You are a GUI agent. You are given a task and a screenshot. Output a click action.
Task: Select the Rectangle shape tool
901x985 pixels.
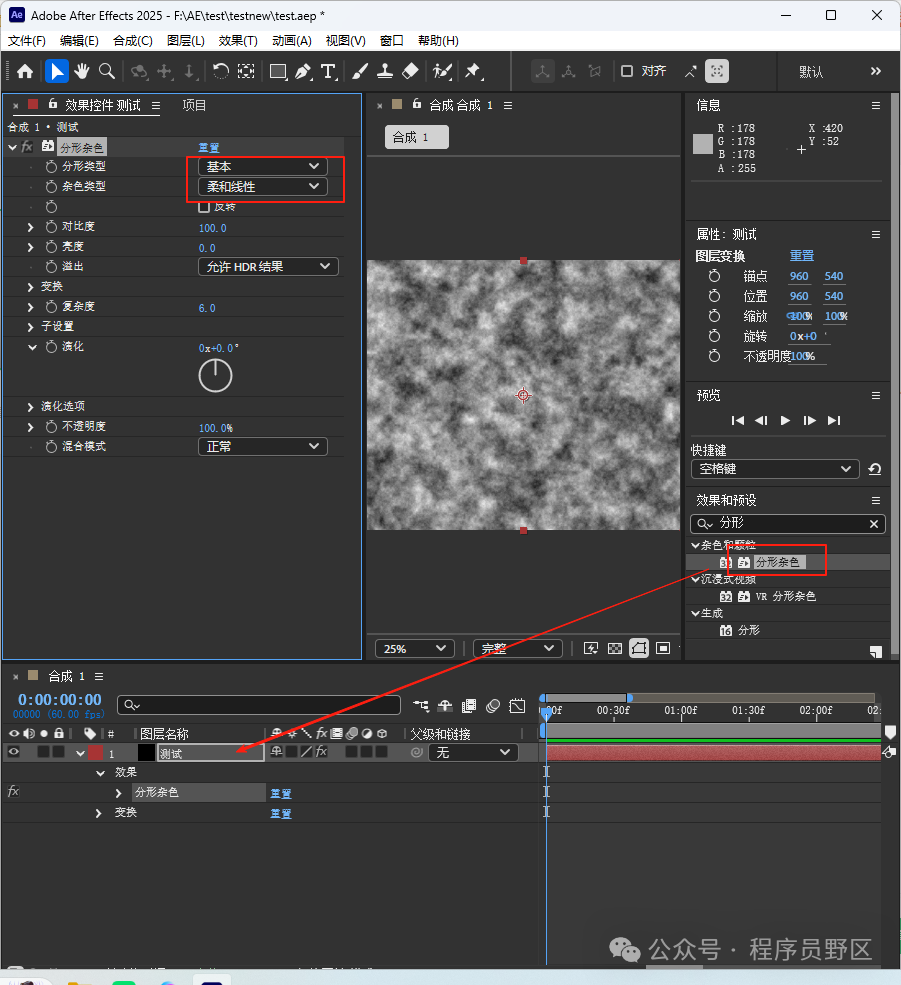click(x=278, y=71)
